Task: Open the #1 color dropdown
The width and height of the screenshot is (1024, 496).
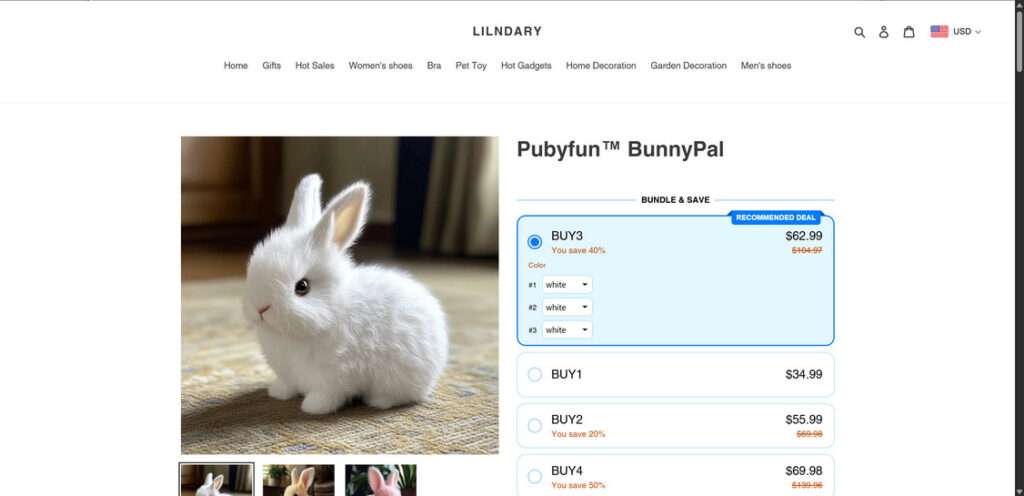Action: [568, 285]
